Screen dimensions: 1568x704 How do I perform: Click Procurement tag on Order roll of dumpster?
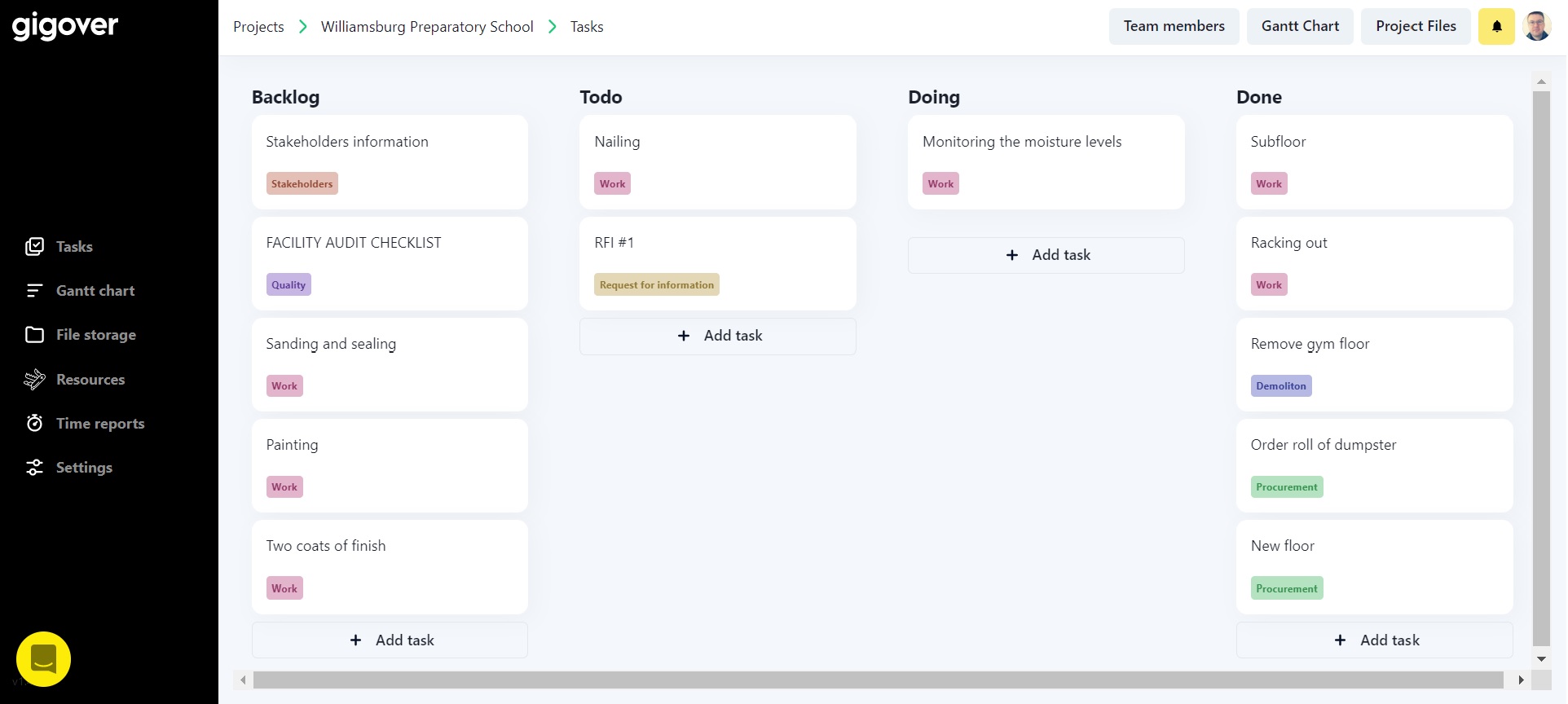pyautogui.click(x=1287, y=487)
